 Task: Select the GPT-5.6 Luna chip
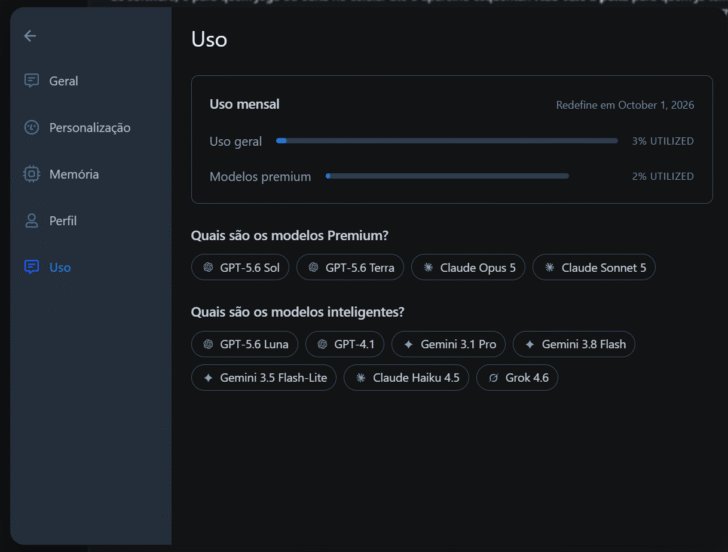click(245, 344)
